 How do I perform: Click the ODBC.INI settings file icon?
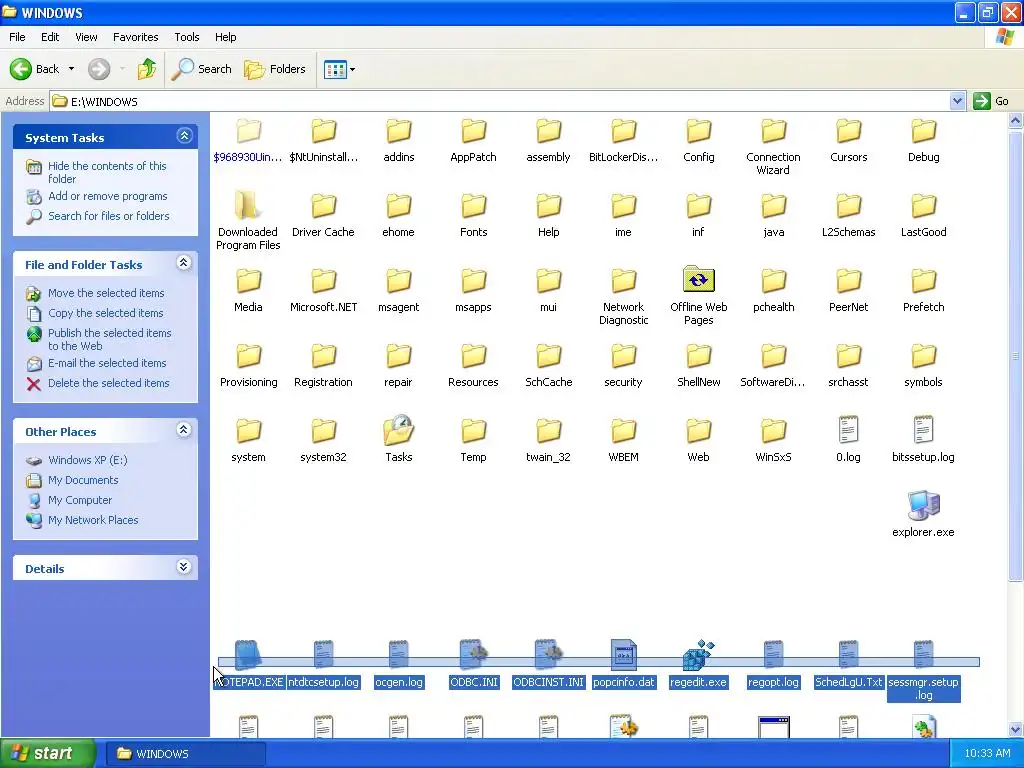[473, 655]
